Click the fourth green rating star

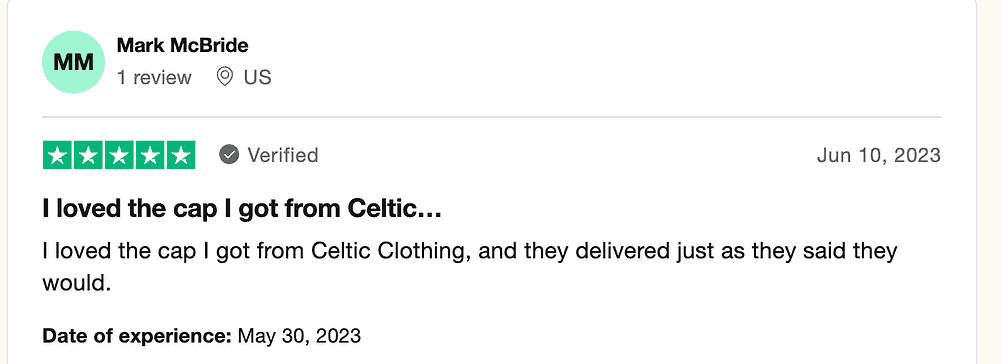(x=149, y=155)
